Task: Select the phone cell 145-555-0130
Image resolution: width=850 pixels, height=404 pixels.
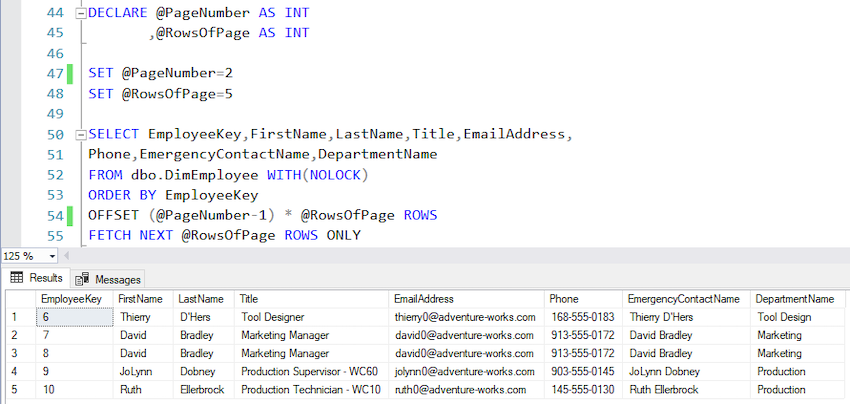Action: (x=583, y=390)
